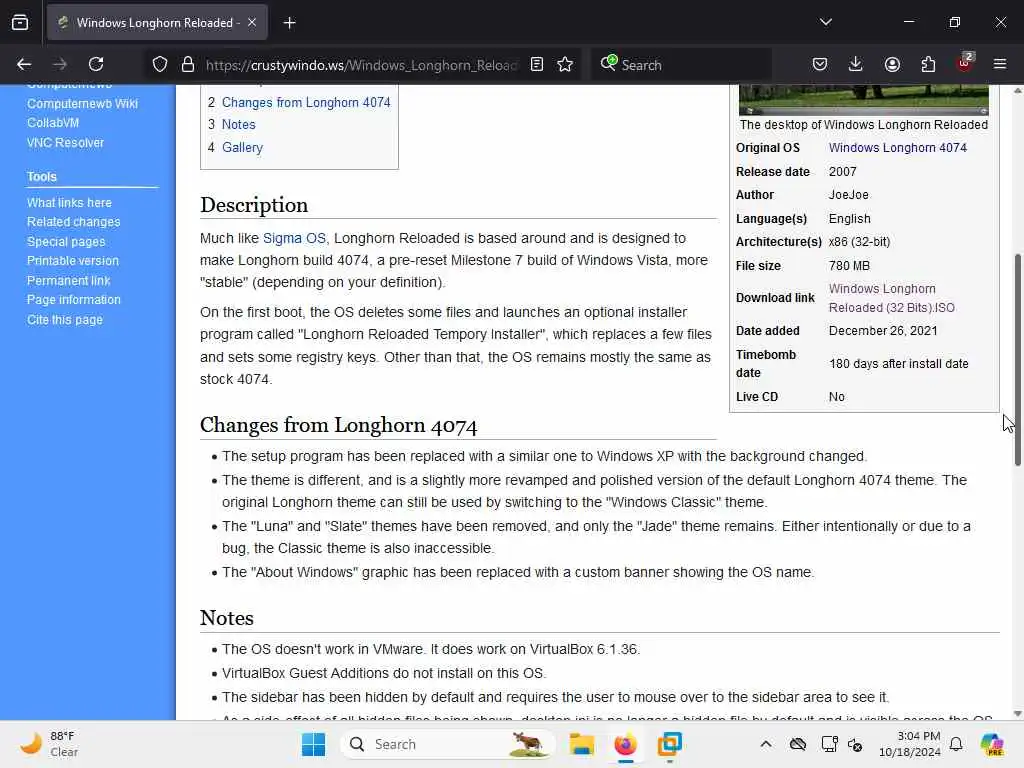
Task: Open the CollabVM sidebar link
Action: tap(53, 123)
